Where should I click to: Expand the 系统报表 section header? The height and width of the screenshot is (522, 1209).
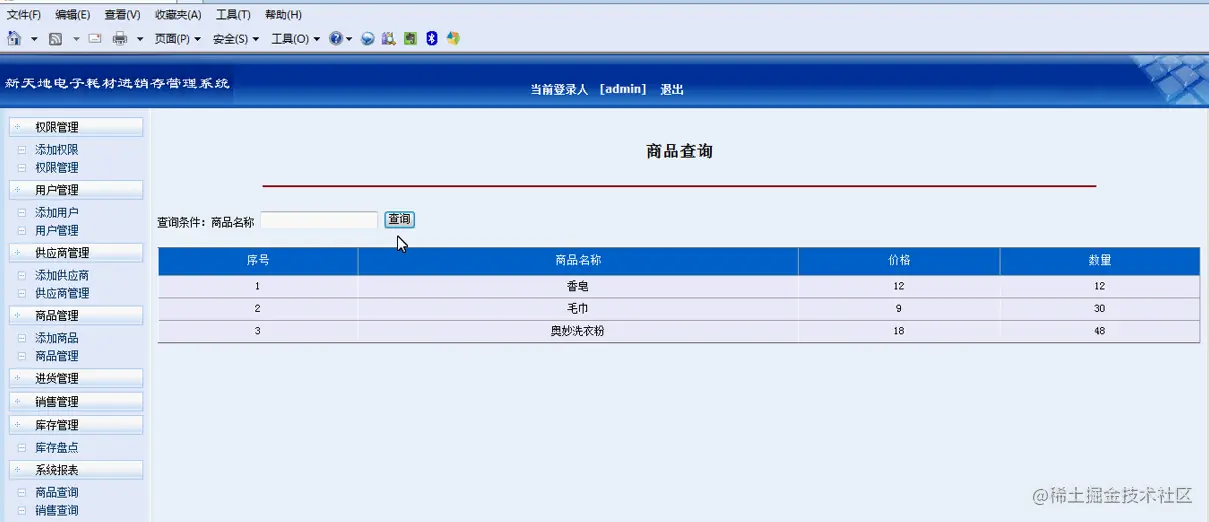pyautogui.click(x=76, y=470)
